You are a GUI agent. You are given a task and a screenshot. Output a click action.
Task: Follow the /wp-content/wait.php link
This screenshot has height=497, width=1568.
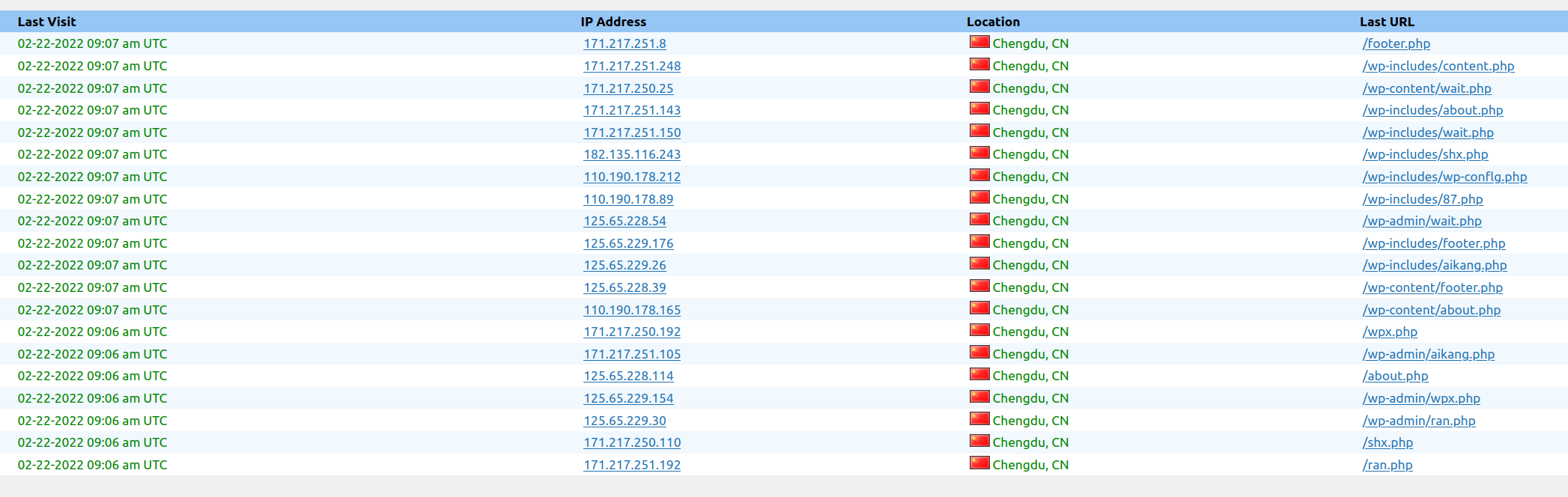click(1426, 88)
